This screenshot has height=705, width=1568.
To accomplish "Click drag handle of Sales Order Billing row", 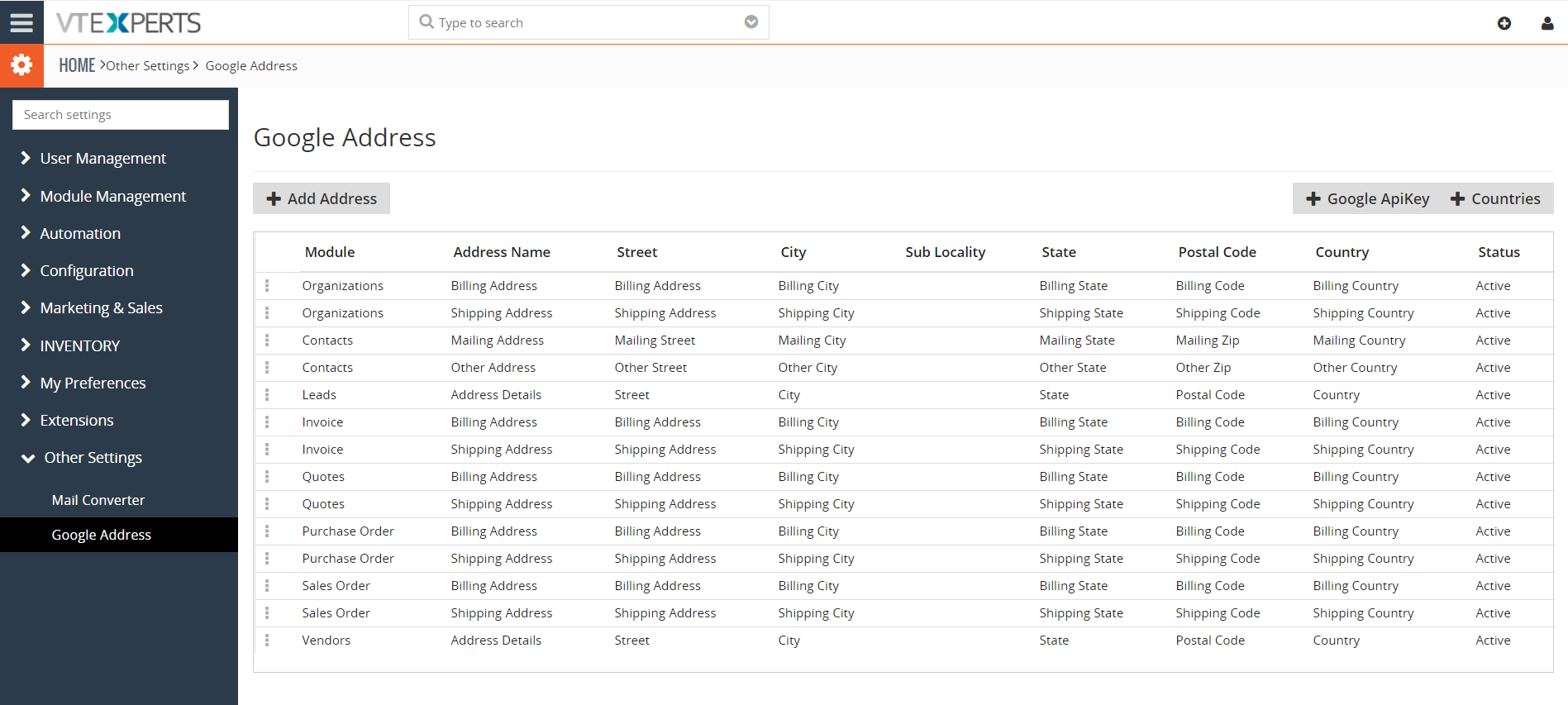I will coord(267,585).
